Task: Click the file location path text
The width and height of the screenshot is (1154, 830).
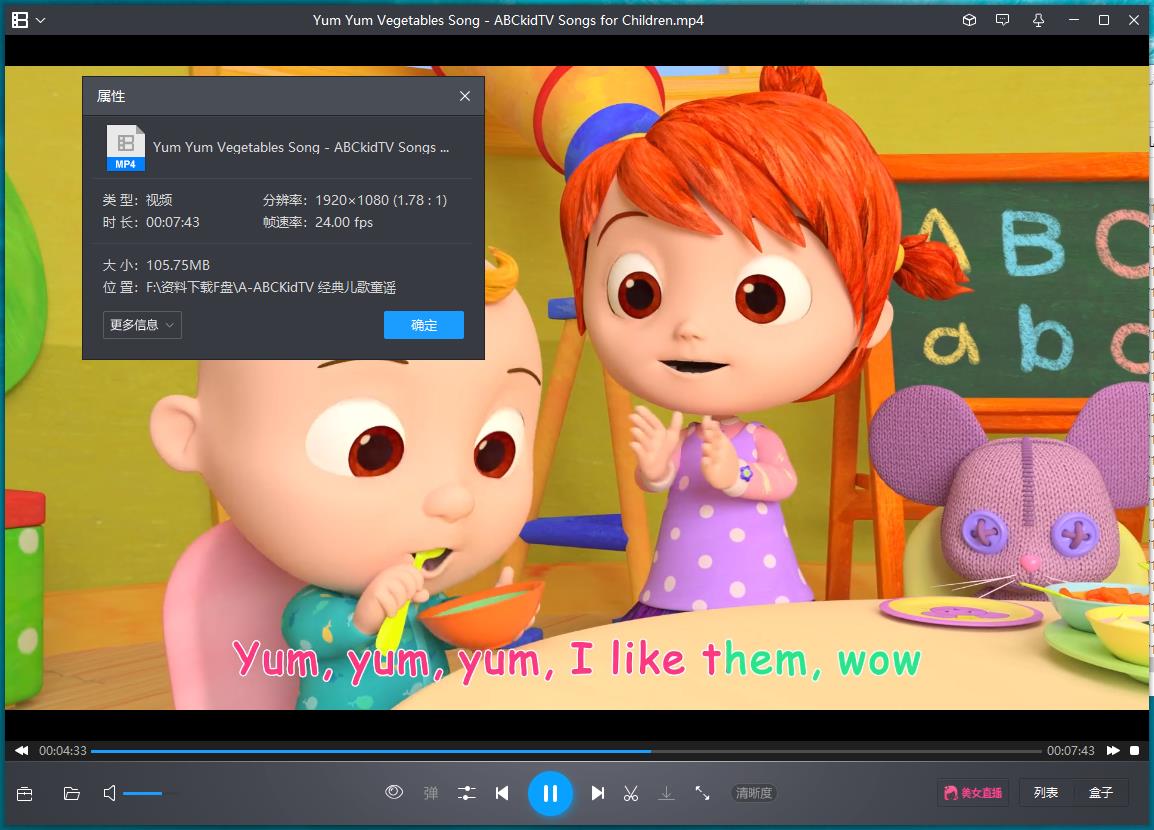Action: pyautogui.click(x=271, y=287)
